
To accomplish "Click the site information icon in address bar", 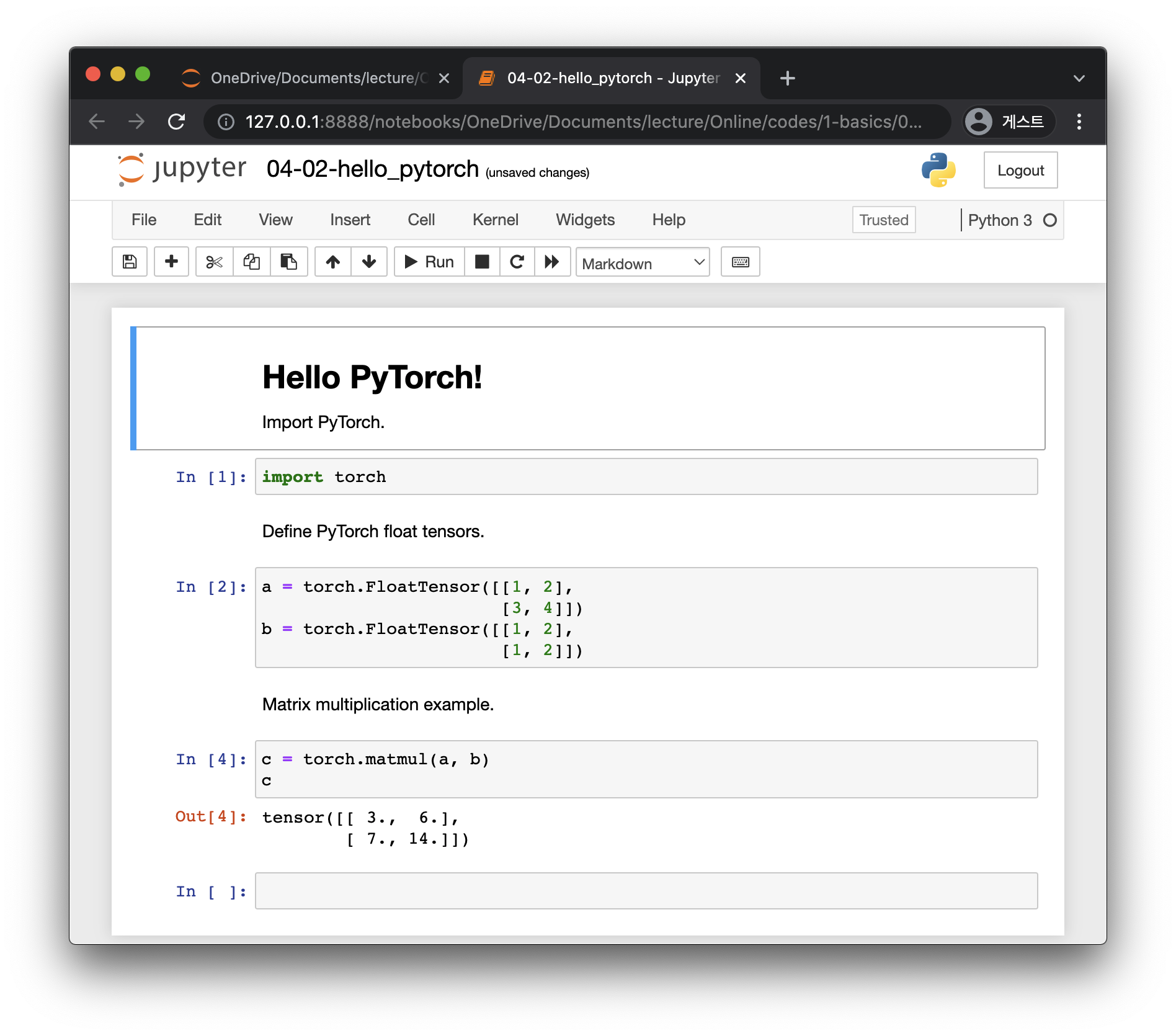I will click(x=226, y=122).
